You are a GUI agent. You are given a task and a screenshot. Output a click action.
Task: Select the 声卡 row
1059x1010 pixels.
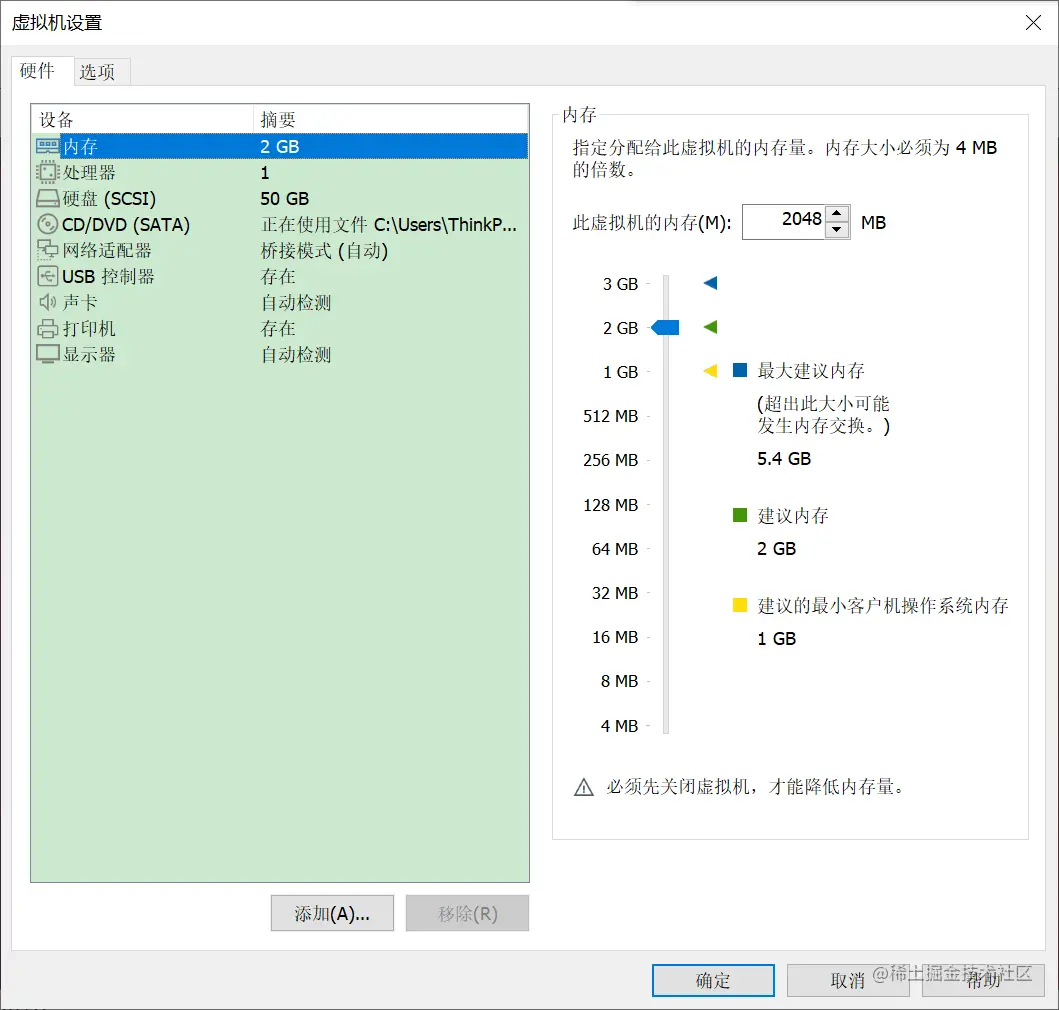(280, 302)
